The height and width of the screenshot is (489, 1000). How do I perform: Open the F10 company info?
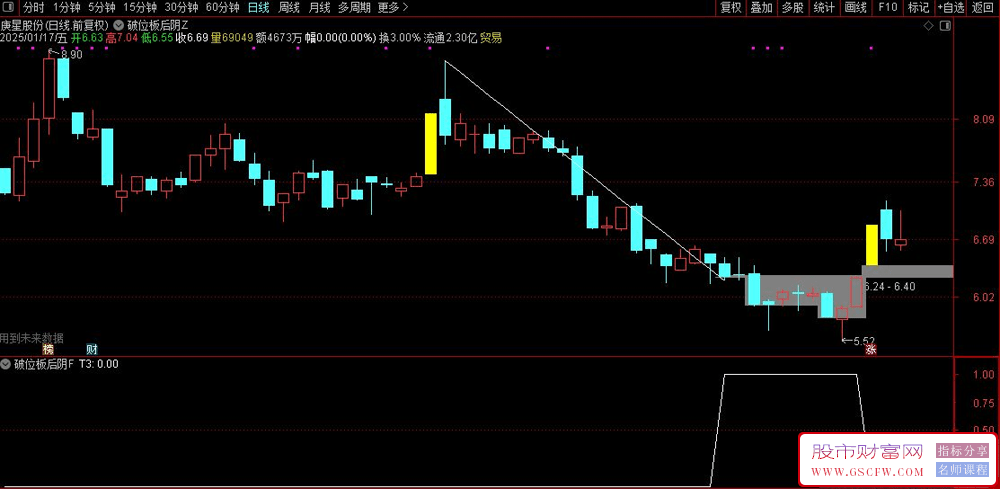[x=888, y=8]
